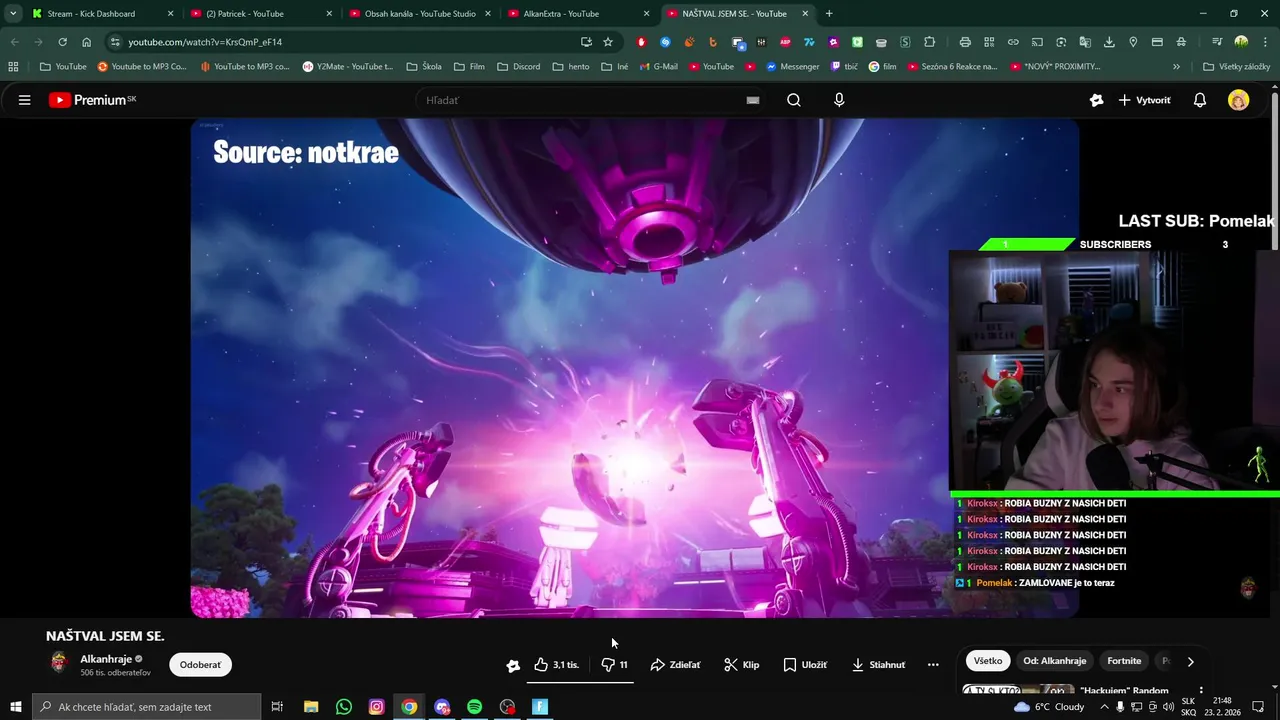The height and width of the screenshot is (720, 1280).
Task: Open Alkanhraje channel avatar
Action: [x=59, y=662]
